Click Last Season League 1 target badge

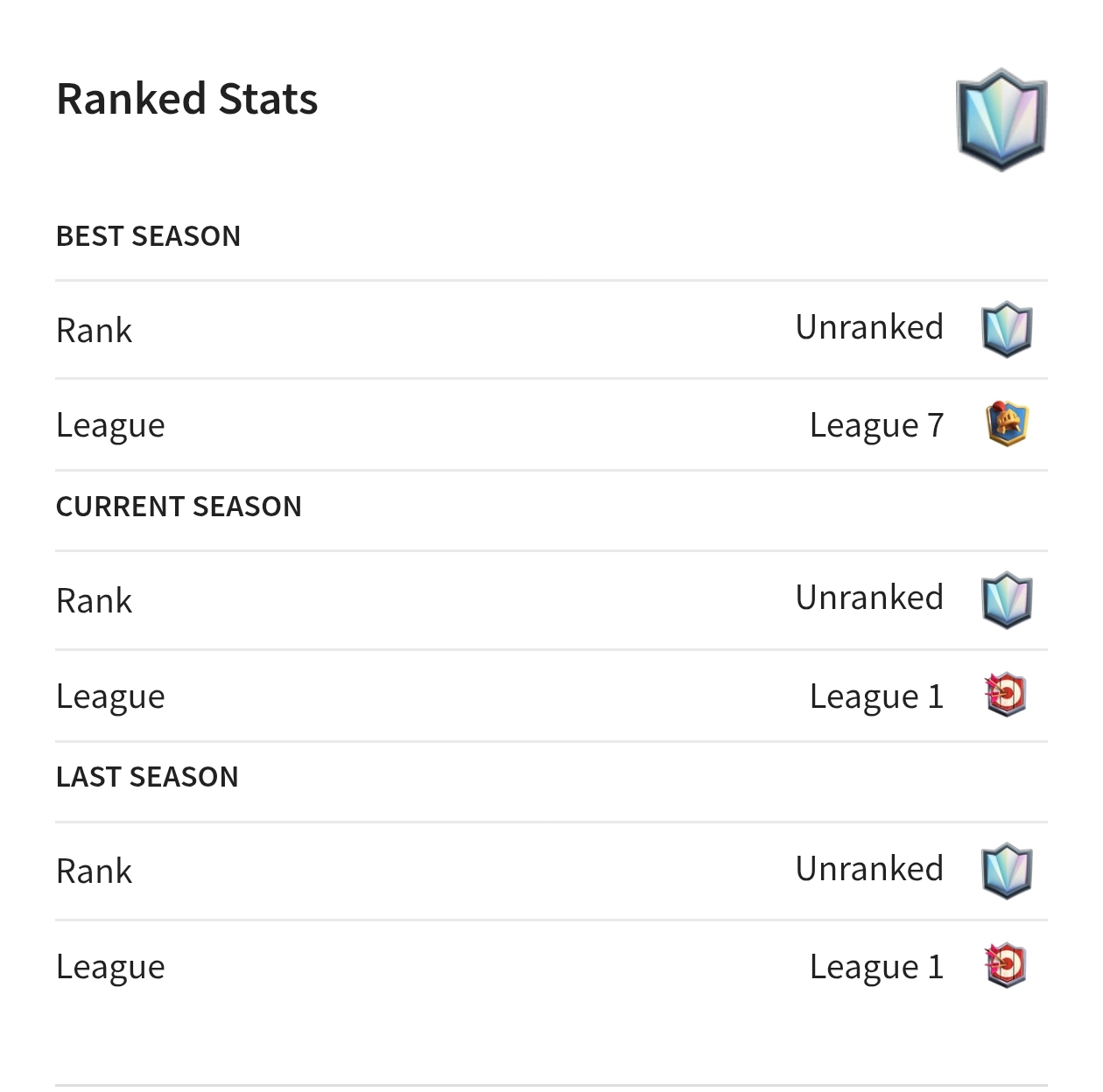pos(1005,966)
